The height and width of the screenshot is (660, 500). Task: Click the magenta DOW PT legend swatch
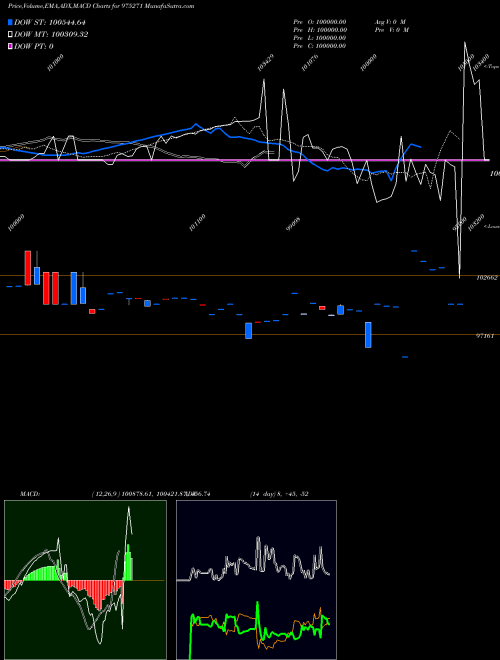[x=10, y=46]
